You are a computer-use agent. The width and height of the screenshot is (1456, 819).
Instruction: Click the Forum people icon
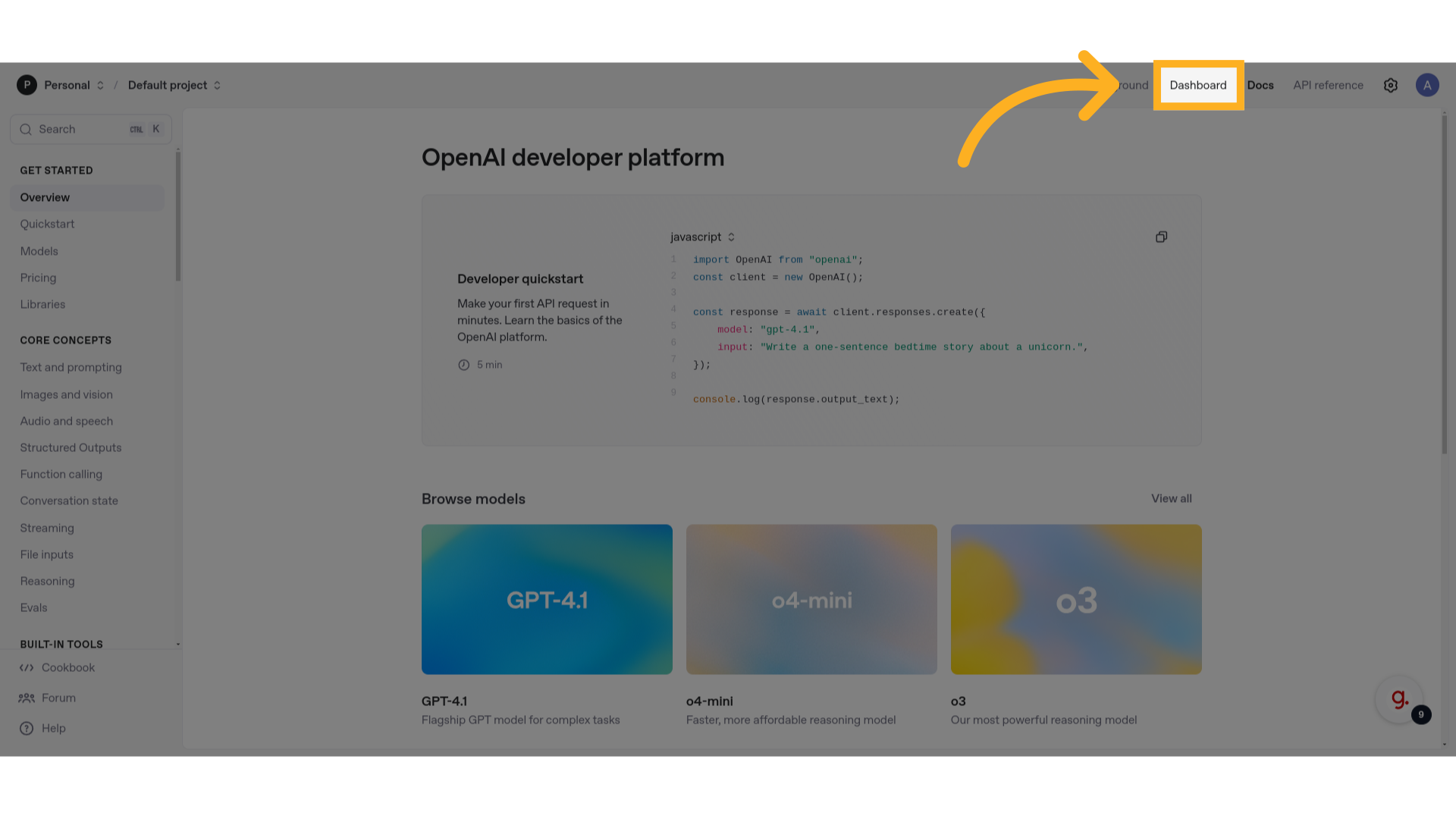point(27,698)
